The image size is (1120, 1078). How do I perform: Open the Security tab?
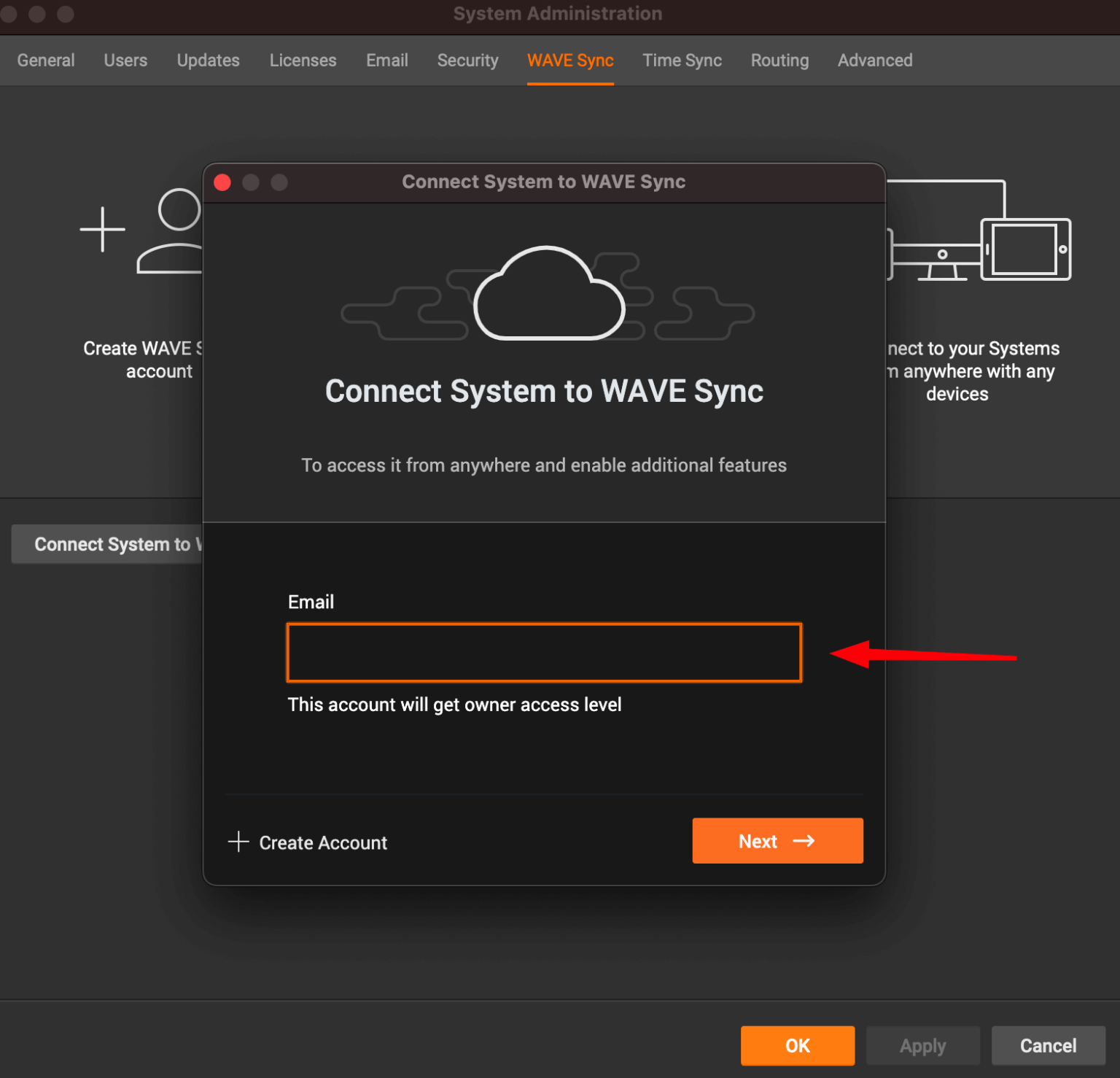point(467,61)
